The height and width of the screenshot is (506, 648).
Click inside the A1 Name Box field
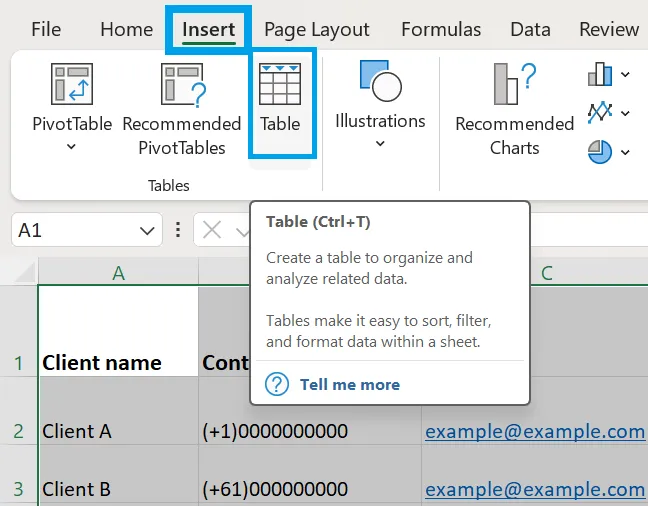pyautogui.click(x=76, y=230)
